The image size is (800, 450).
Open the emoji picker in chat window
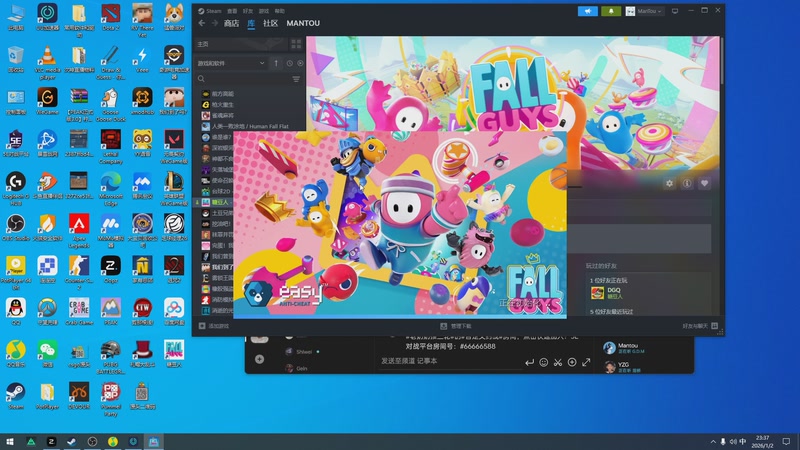[544, 362]
